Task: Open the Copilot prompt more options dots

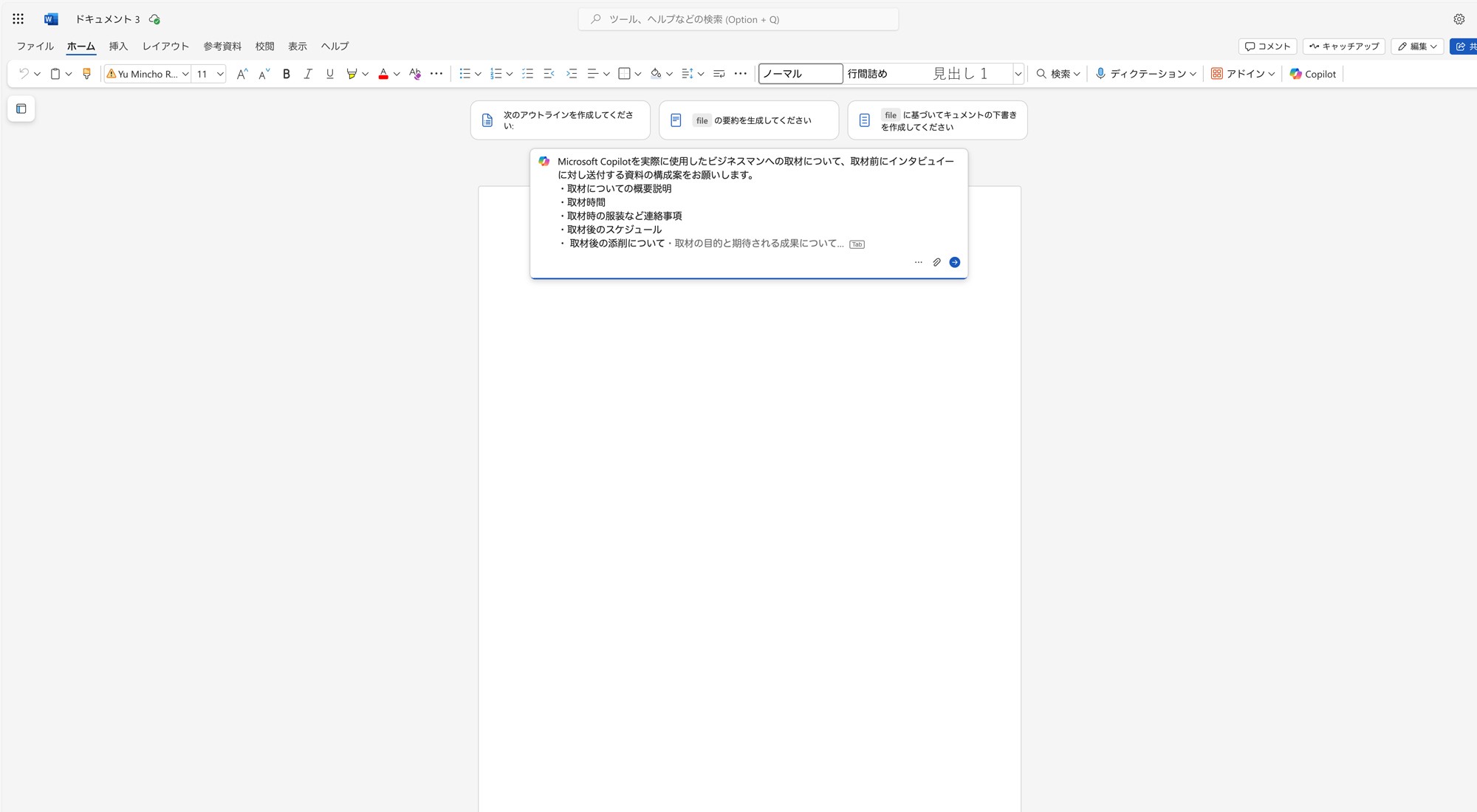Action: [918, 262]
